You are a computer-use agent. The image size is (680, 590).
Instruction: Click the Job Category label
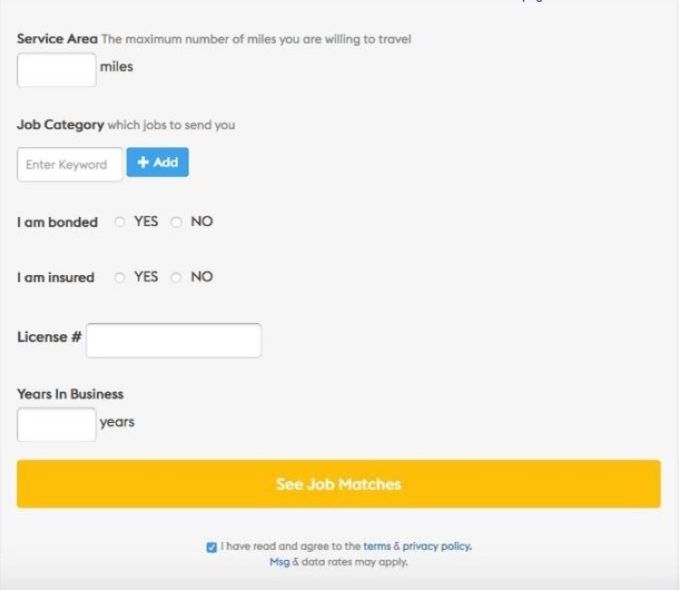60,125
